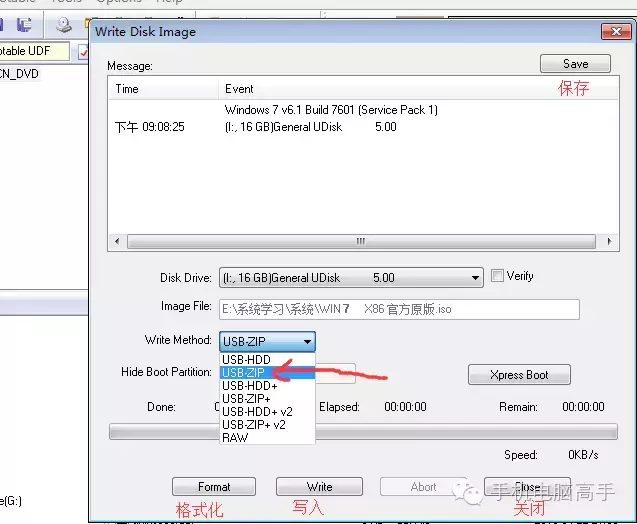This screenshot has height=524, width=637.
Task: Pick USB-HDD+ v2 in the dropdown list
Action: [267, 411]
